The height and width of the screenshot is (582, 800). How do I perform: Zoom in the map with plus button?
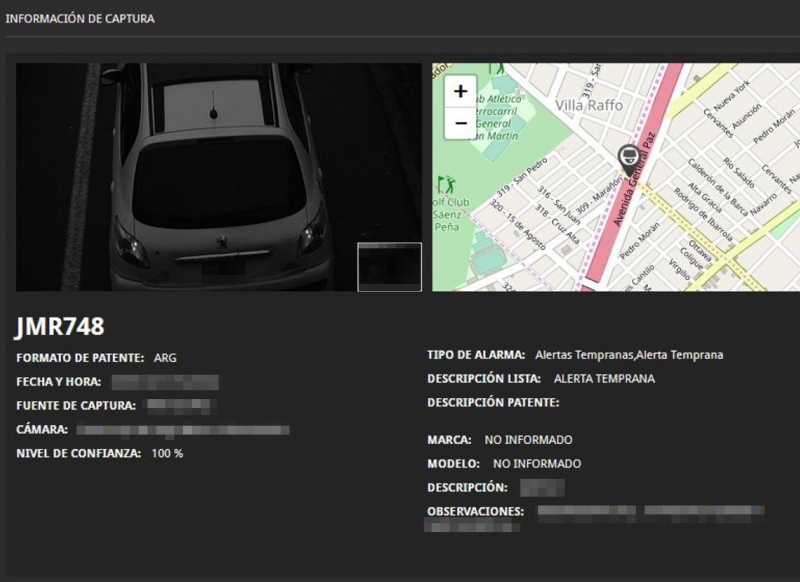(x=460, y=91)
